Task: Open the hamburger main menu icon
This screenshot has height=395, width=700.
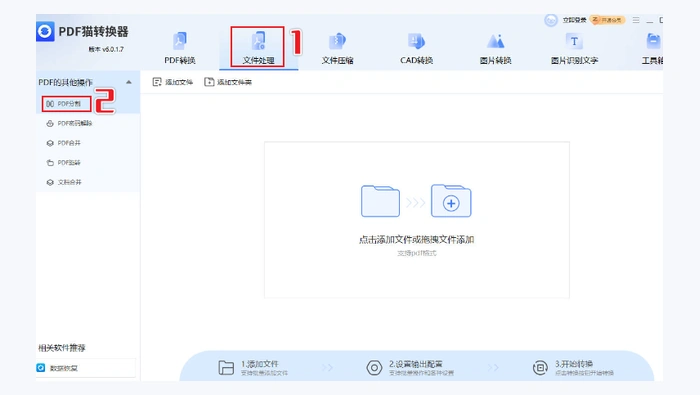Action: 636,20
